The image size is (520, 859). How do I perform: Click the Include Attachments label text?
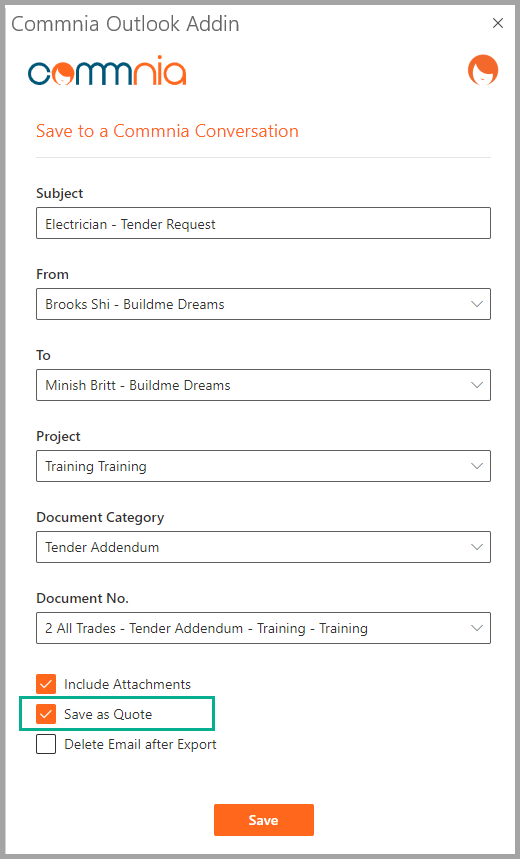point(127,684)
